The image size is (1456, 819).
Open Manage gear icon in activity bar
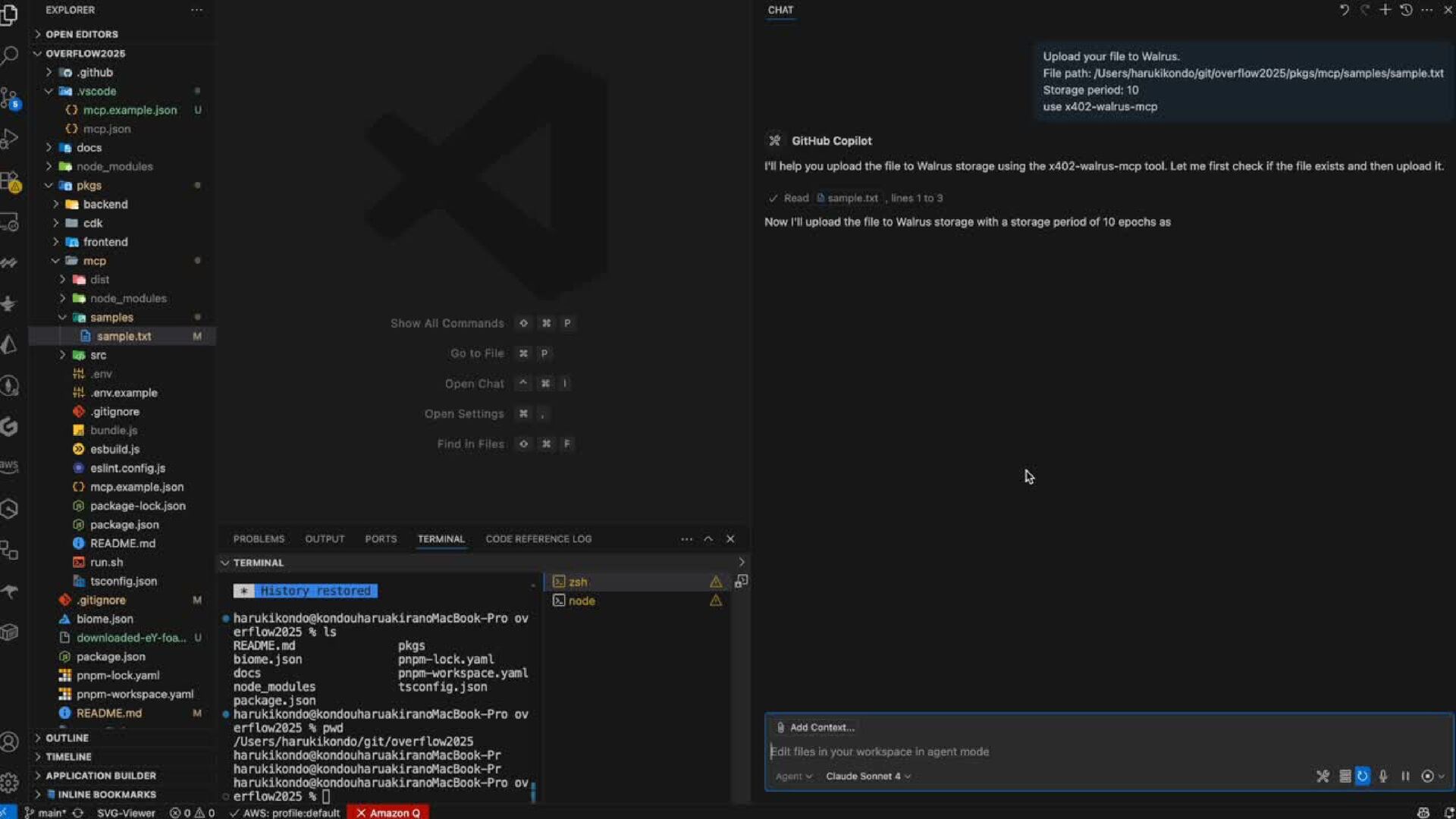(9, 783)
